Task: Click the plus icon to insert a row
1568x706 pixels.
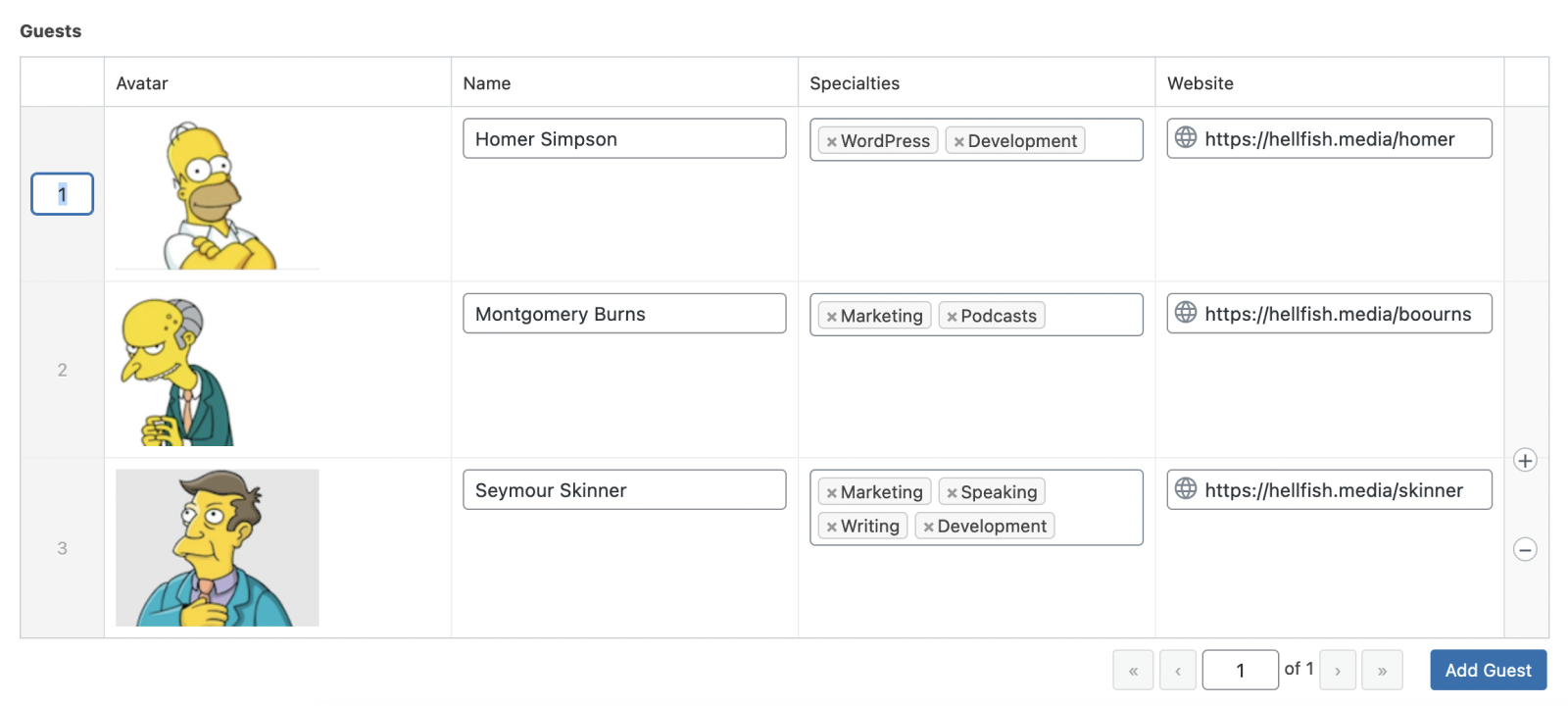Action: 1525,460
